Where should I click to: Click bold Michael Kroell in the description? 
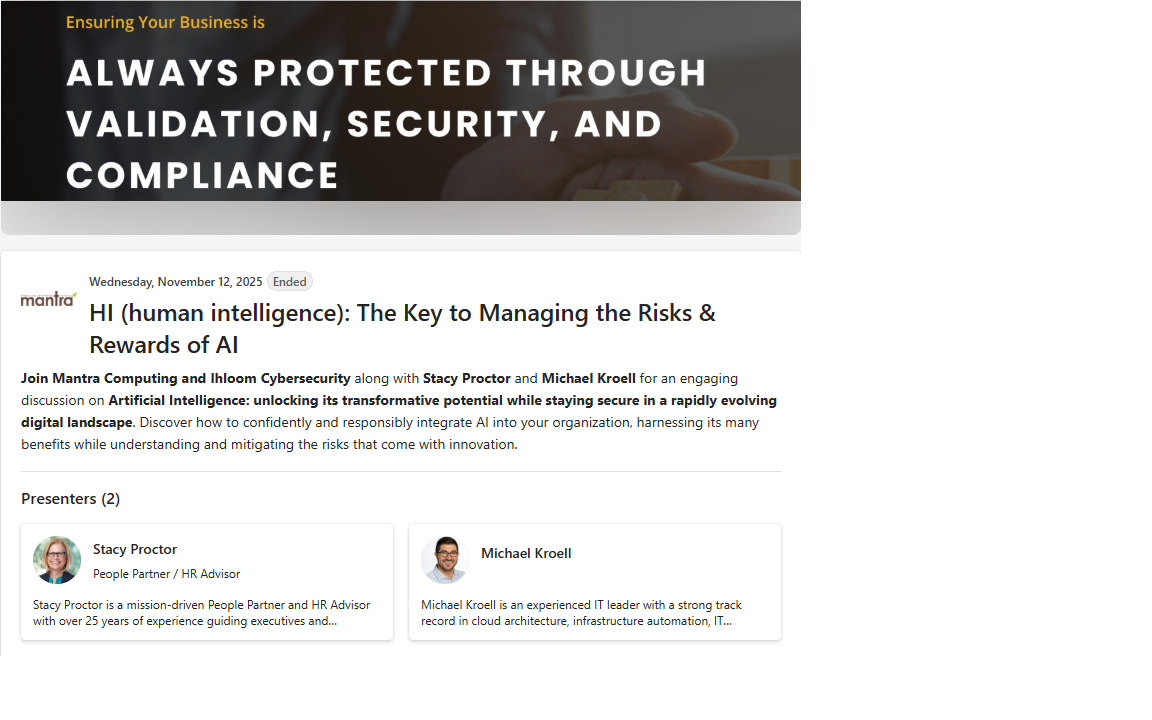588,378
